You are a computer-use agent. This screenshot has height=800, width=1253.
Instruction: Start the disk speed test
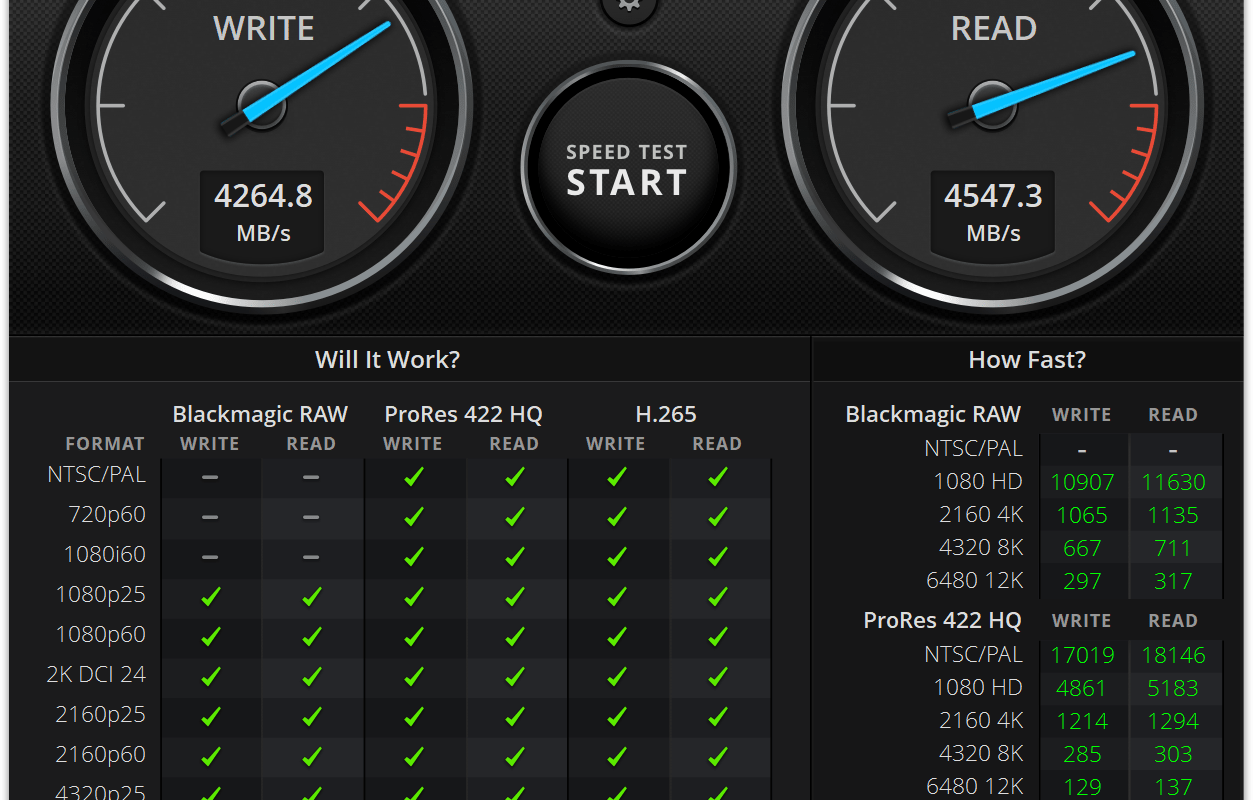click(x=628, y=168)
